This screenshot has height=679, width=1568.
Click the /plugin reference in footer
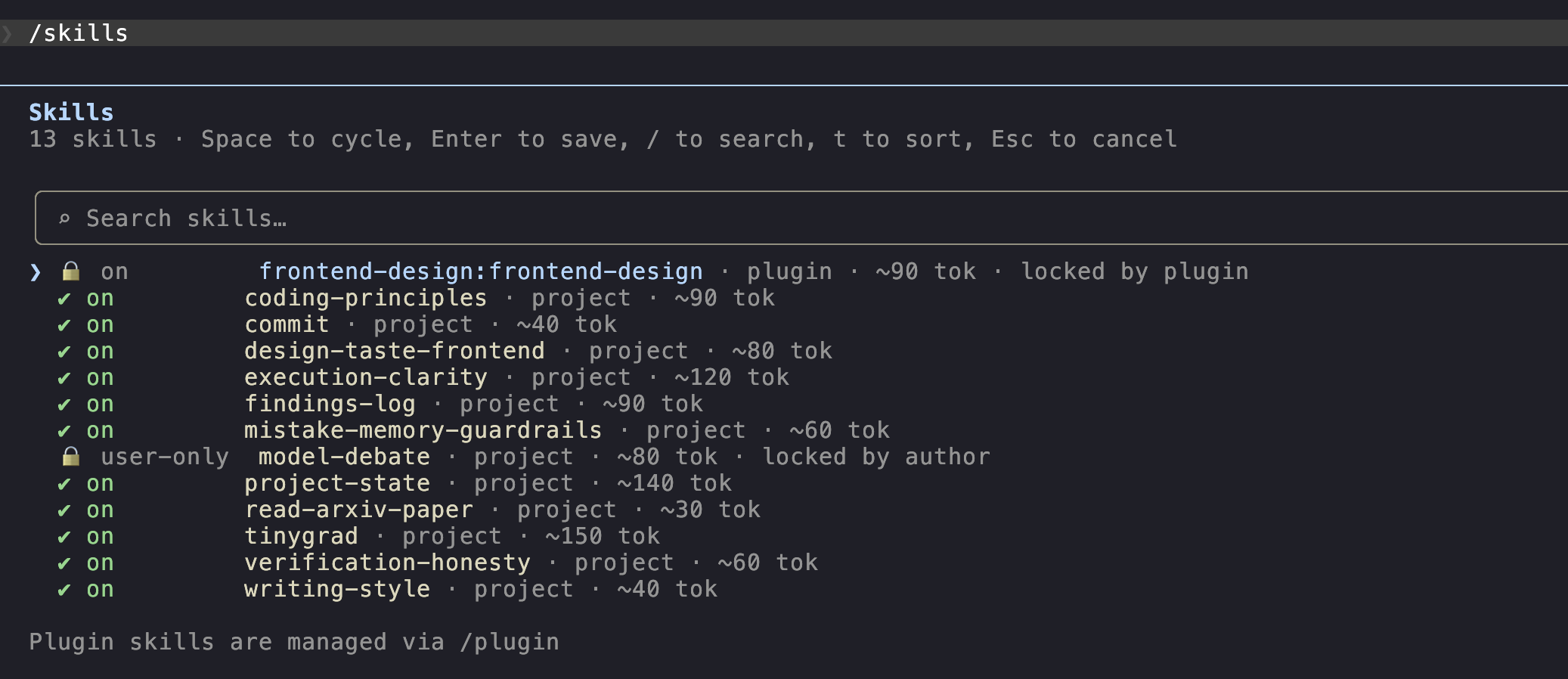(x=510, y=642)
